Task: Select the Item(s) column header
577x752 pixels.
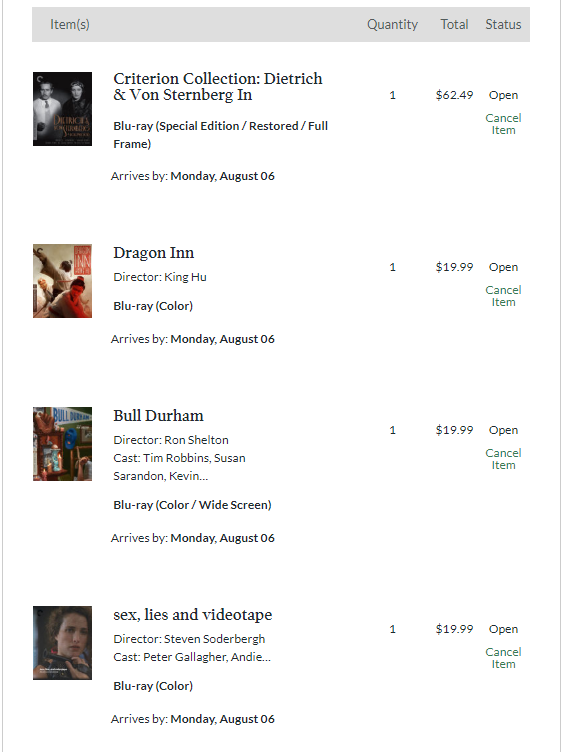Action: (x=70, y=24)
